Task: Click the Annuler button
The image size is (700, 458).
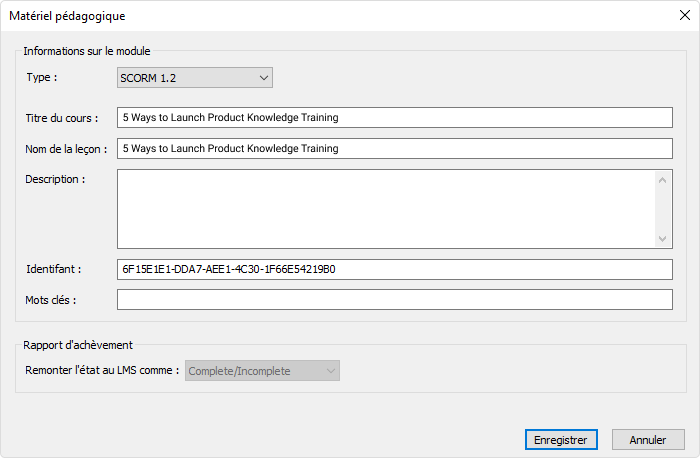Action: [648, 440]
